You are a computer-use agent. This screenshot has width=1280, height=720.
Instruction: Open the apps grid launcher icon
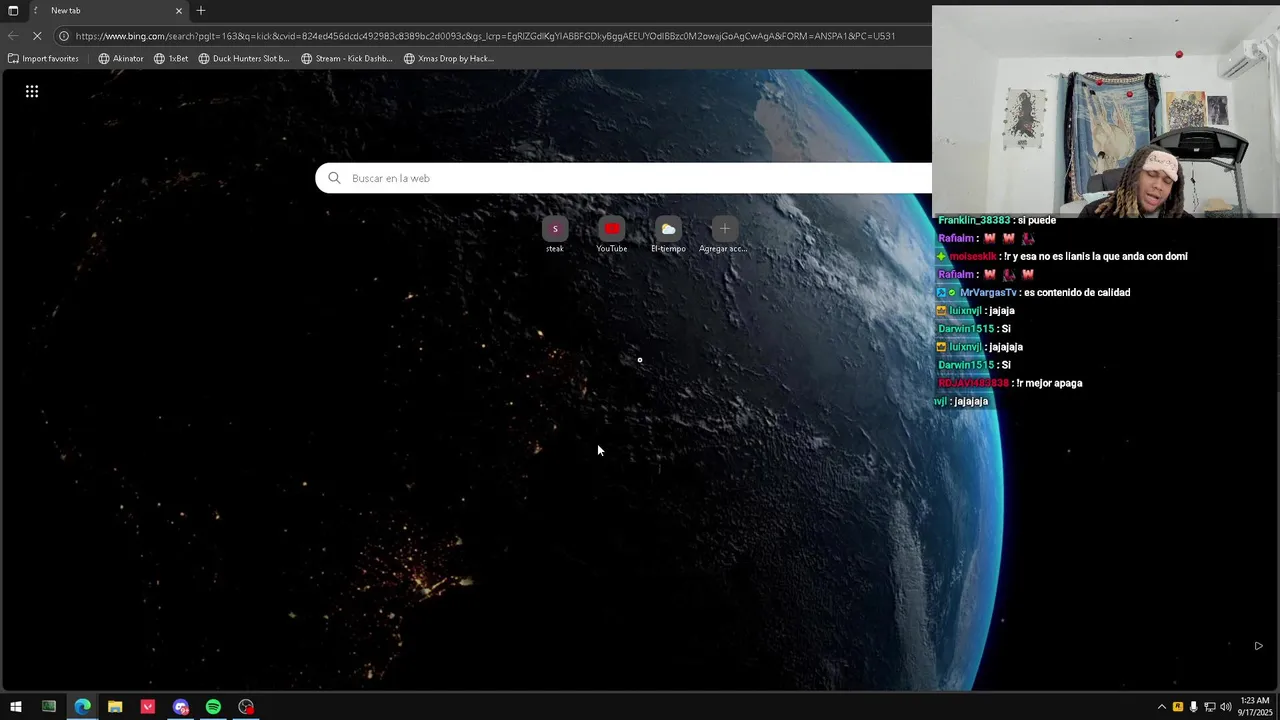pyautogui.click(x=32, y=91)
